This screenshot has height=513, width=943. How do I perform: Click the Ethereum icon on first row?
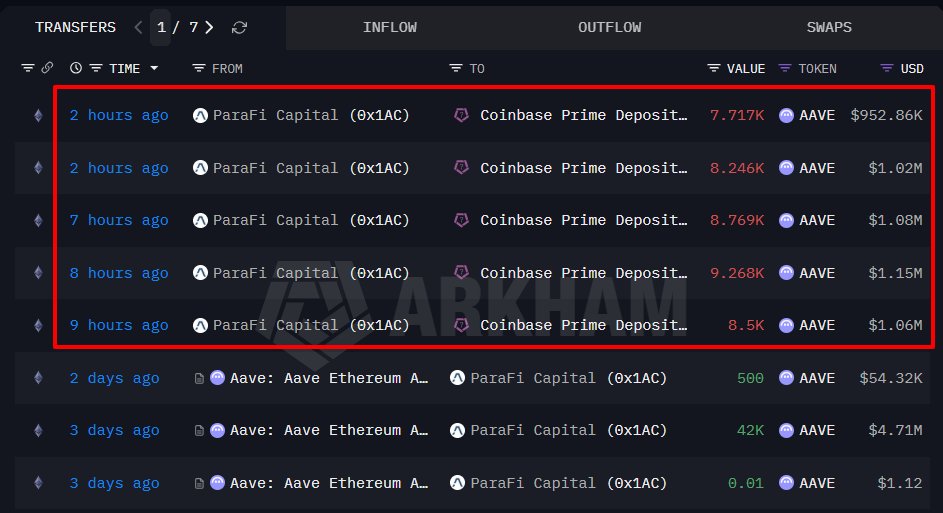pos(39,115)
